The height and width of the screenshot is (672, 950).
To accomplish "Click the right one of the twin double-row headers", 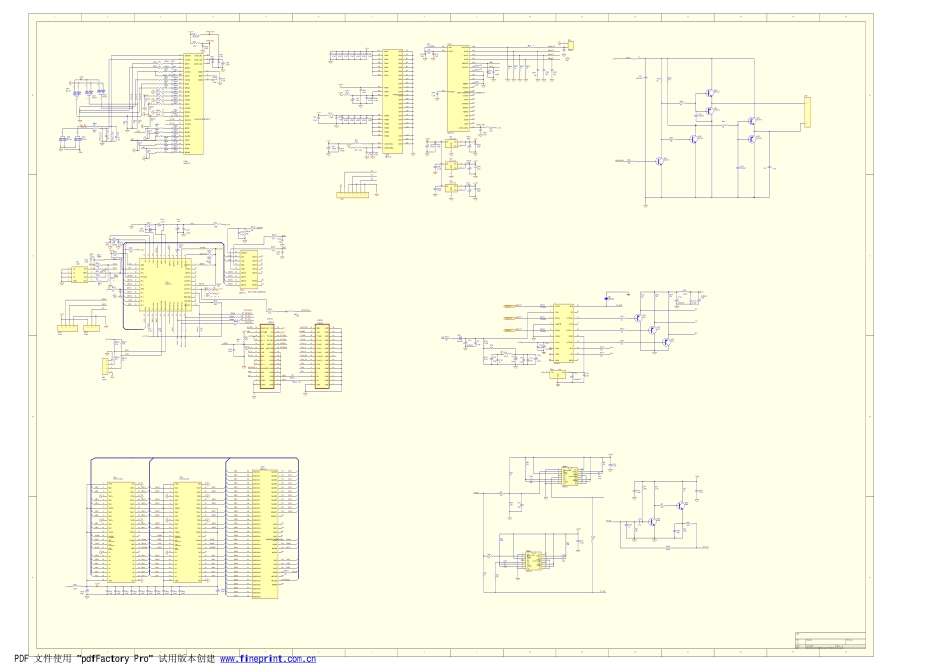I will click(x=322, y=356).
